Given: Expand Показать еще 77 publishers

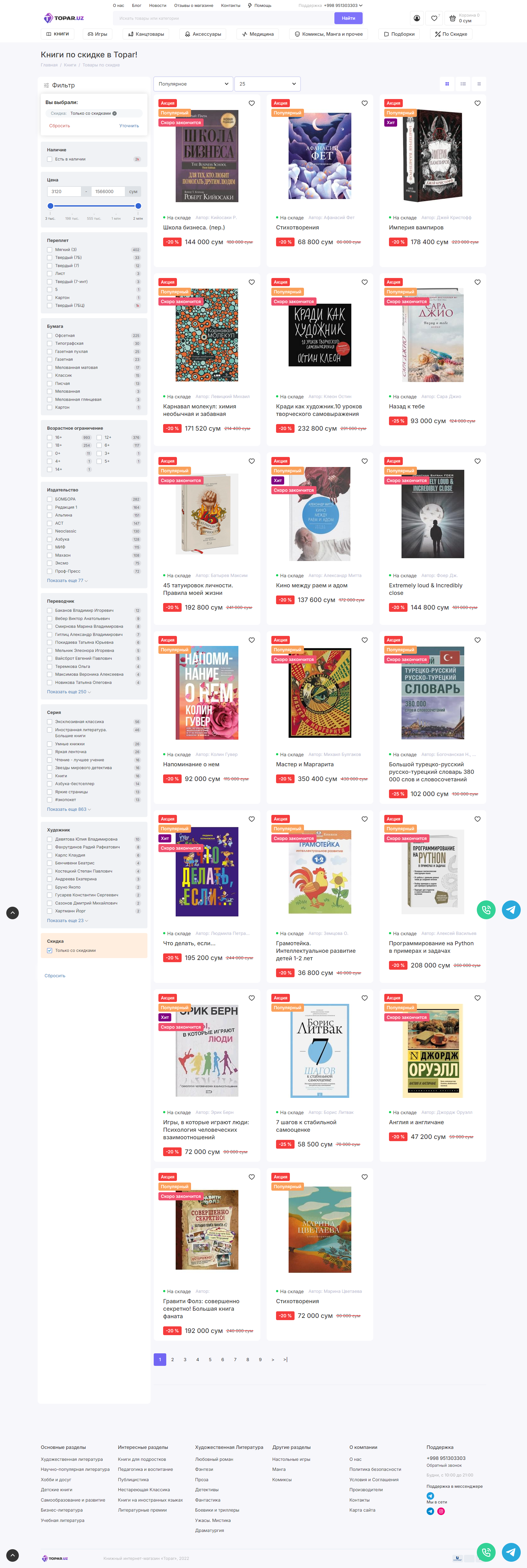Looking at the screenshot, I should 67,581.
